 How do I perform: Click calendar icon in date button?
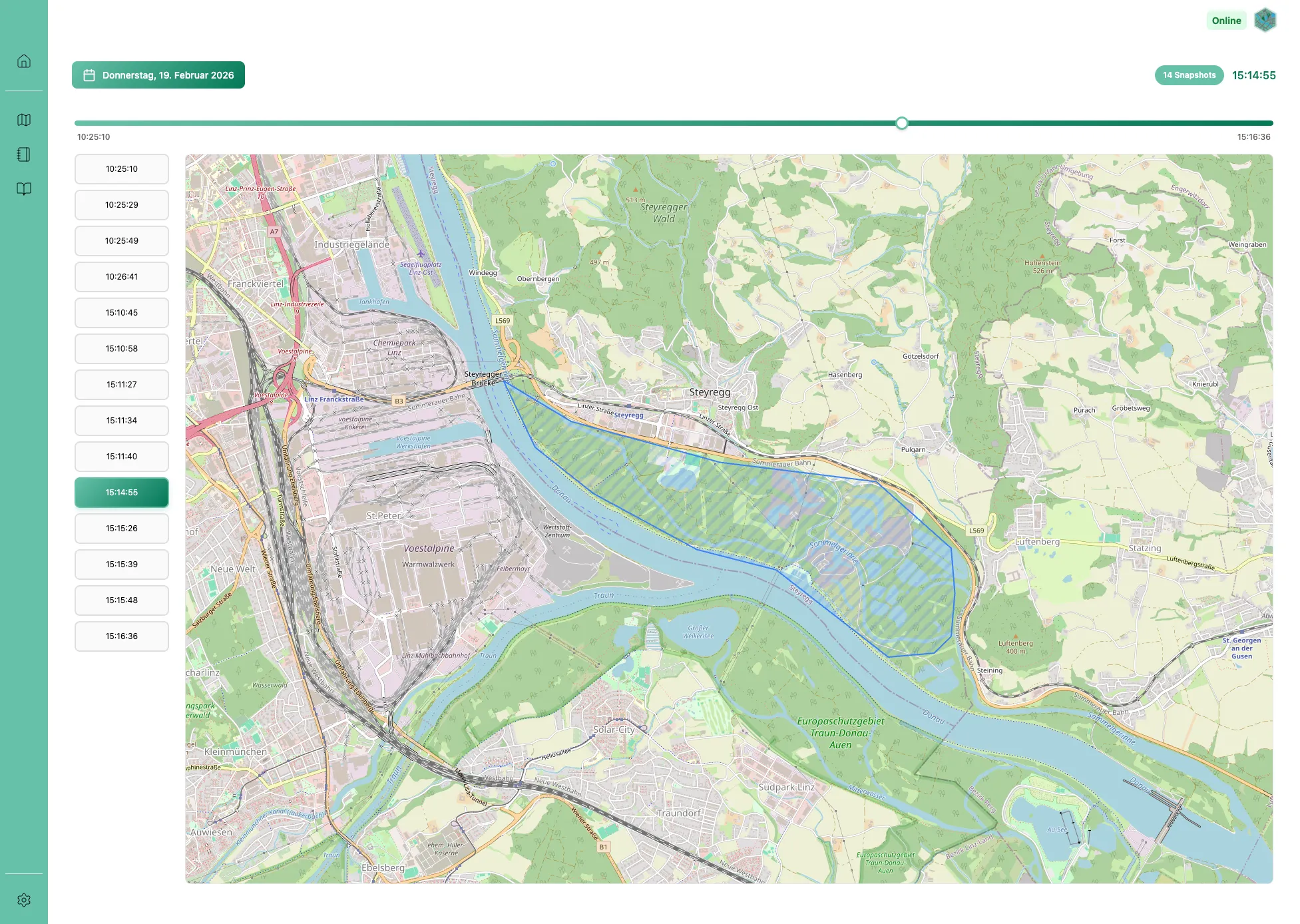(x=89, y=75)
